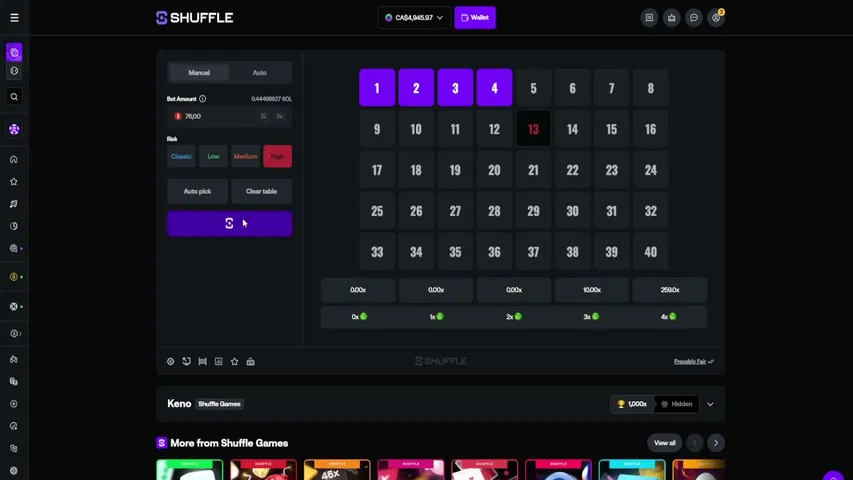This screenshot has width=853, height=480.
Task: Toggle theatre mode icon below the board
Action: [x=202, y=361]
